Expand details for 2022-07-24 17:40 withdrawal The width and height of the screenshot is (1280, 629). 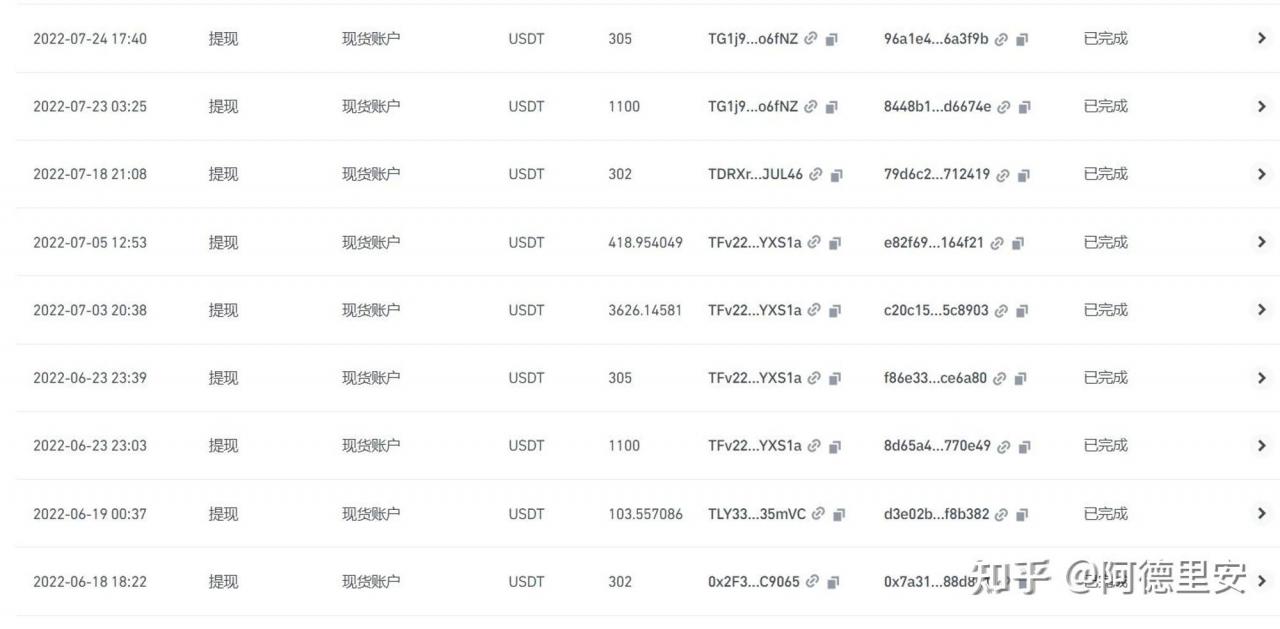pos(1261,38)
